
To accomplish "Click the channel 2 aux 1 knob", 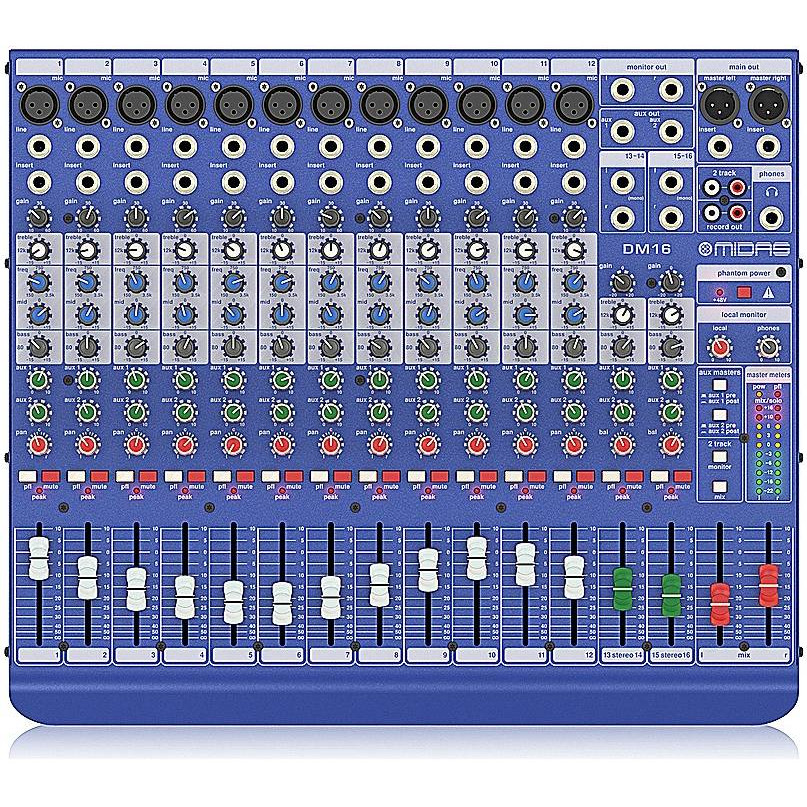I will pos(87,380).
